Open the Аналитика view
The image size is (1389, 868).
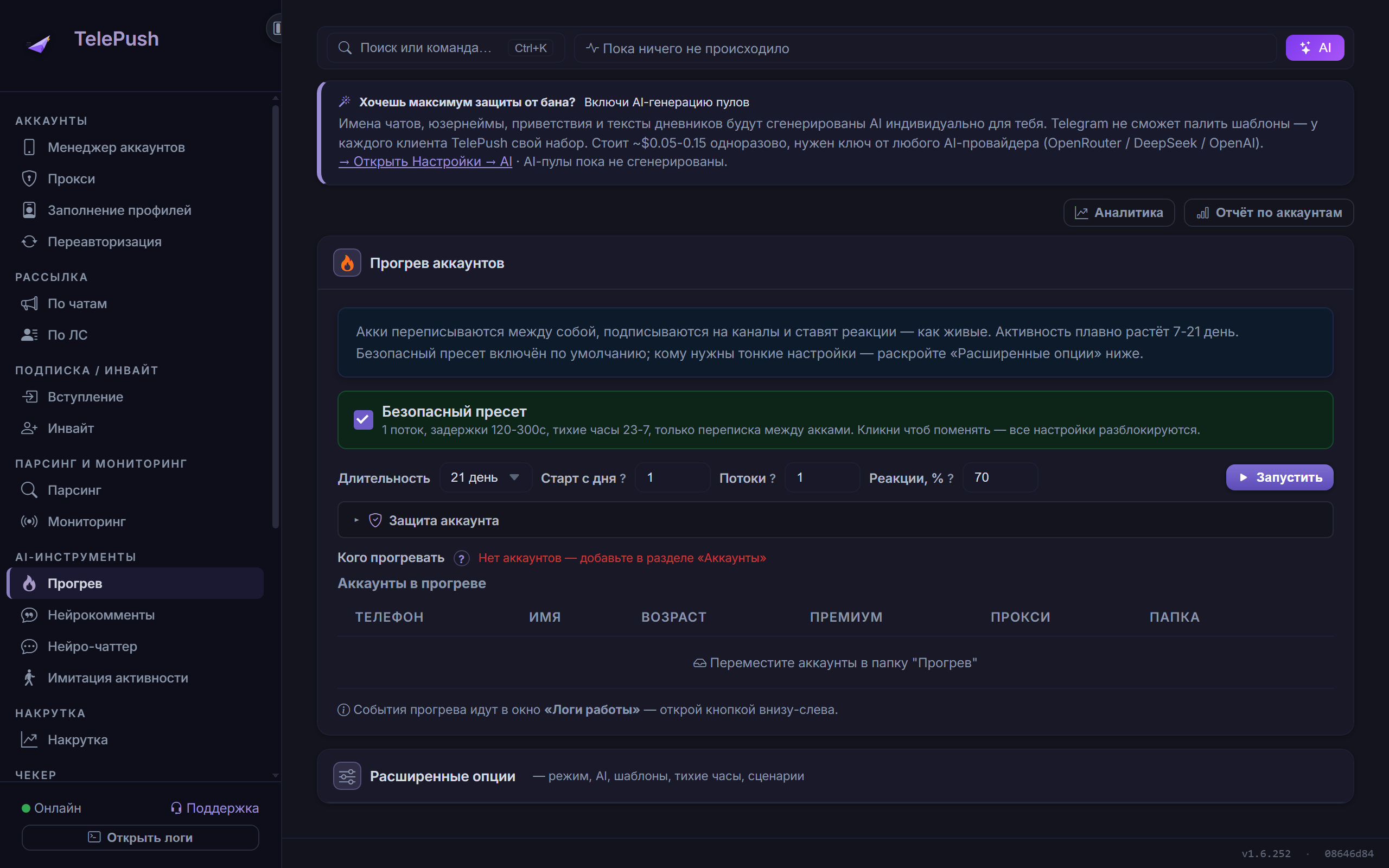pos(1119,213)
